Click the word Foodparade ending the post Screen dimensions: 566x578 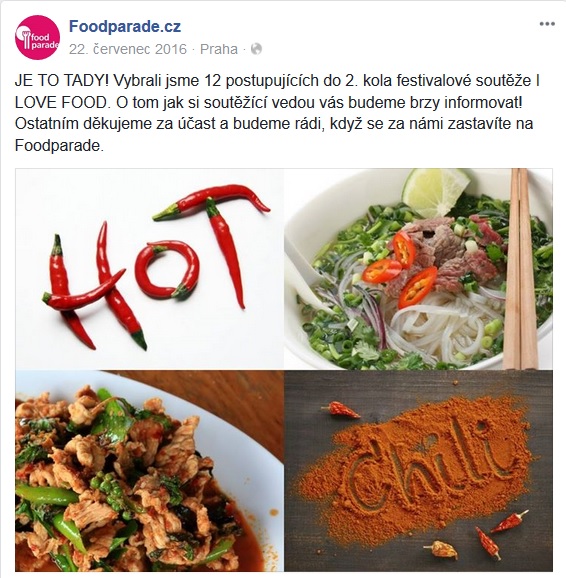point(58,146)
